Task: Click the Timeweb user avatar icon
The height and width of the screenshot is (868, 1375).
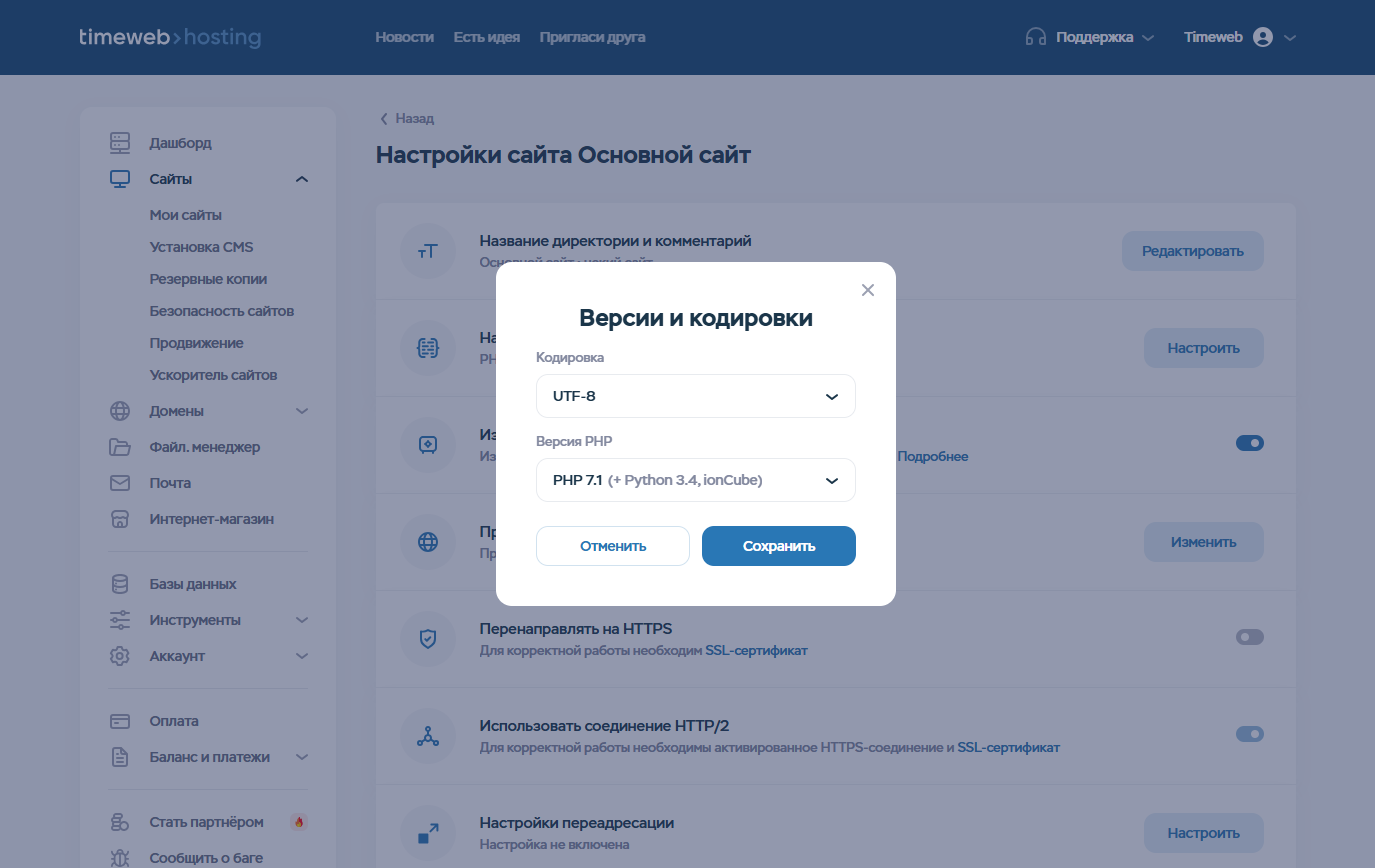Action: pos(1263,37)
